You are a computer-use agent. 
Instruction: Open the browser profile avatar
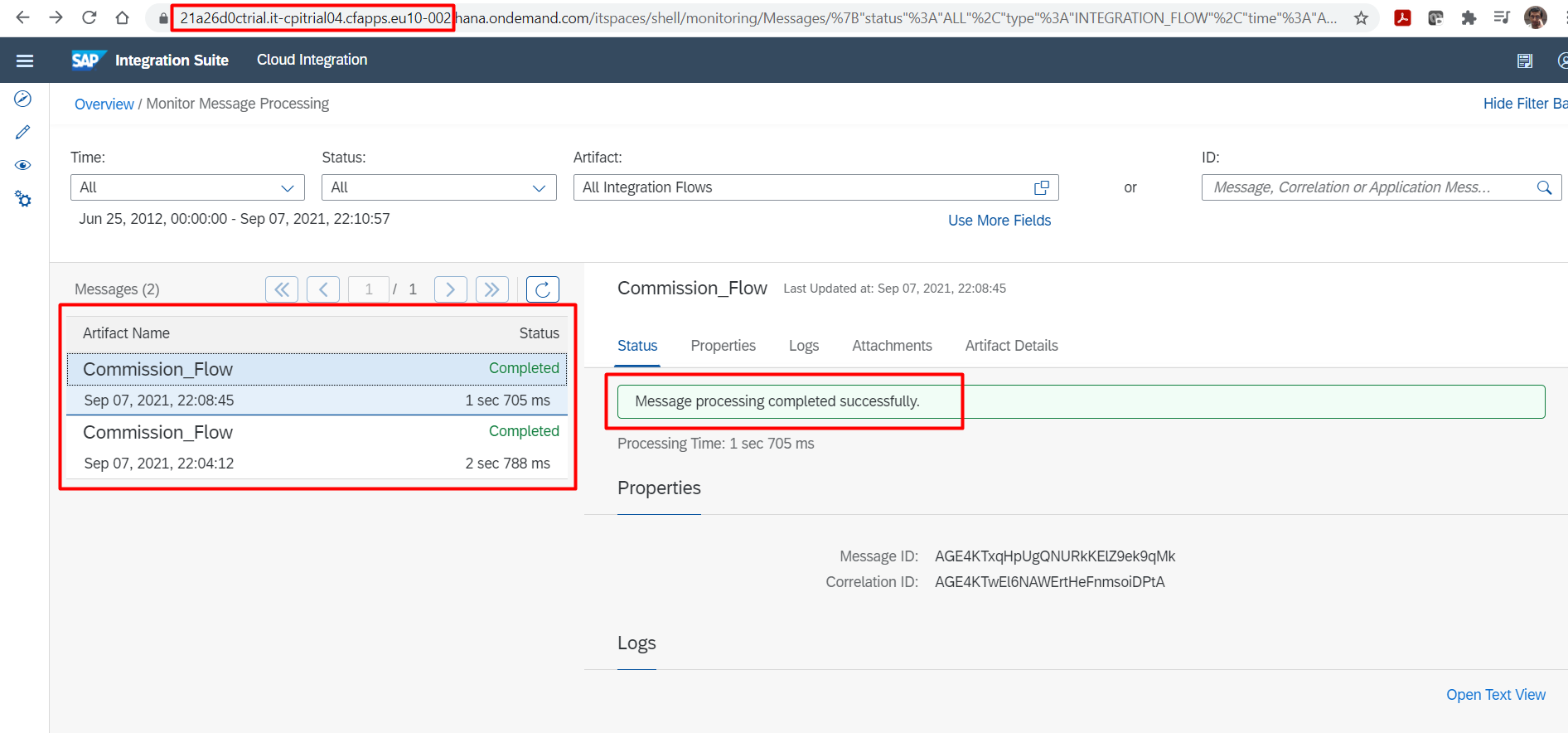[1536, 17]
